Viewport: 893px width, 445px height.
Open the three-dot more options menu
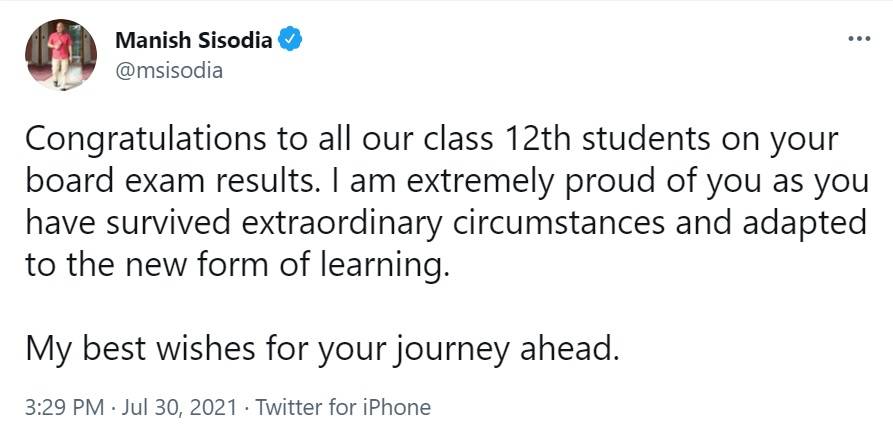859,39
